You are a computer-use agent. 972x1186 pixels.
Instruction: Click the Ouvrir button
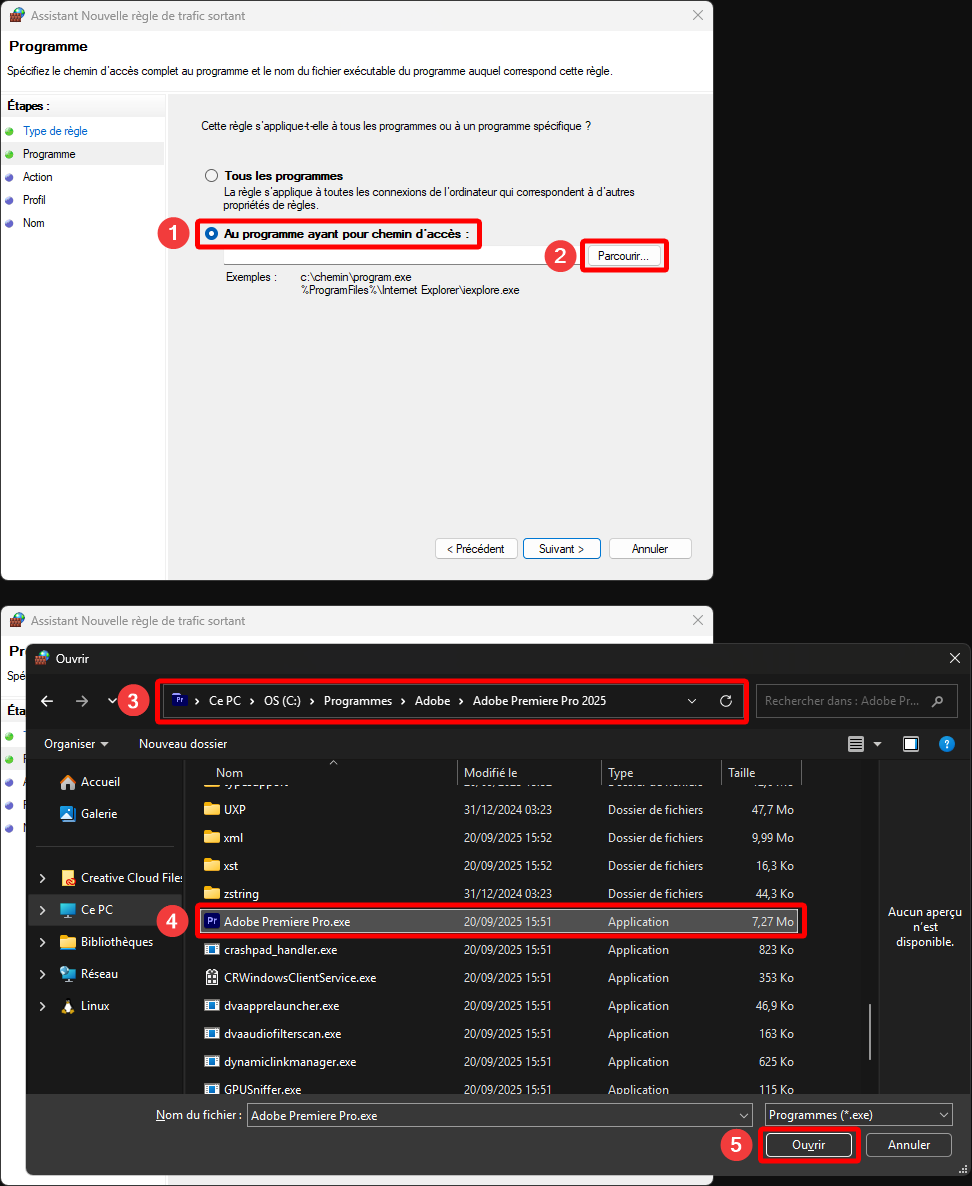(x=809, y=1145)
